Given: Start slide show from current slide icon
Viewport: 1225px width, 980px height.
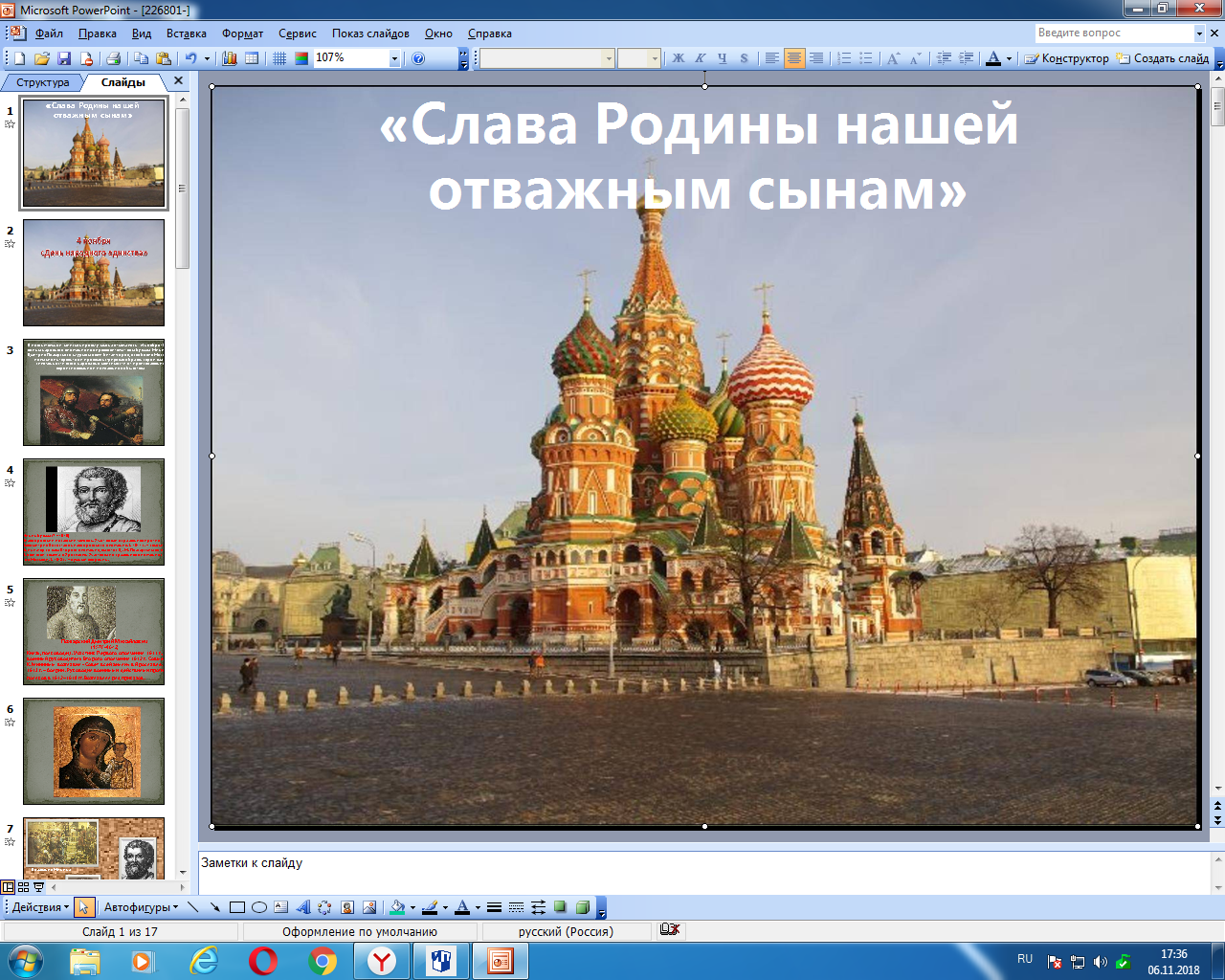Looking at the screenshot, I should pos(39,887).
